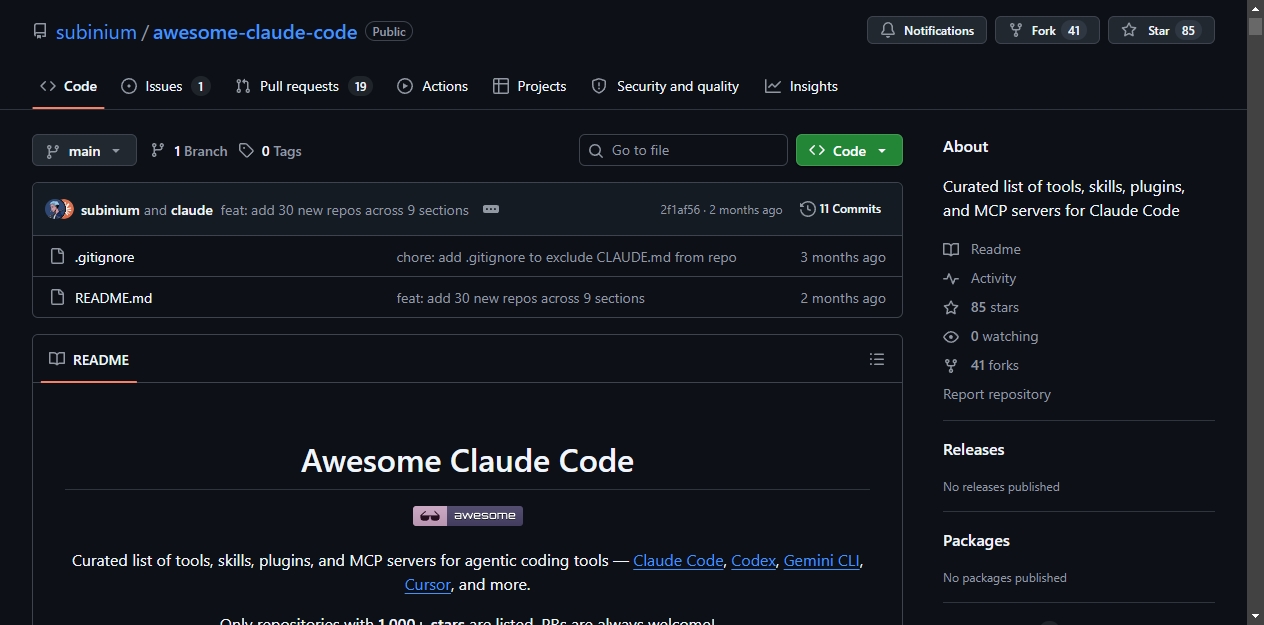Open the Code tab
Image resolution: width=1264 pixels, height=625 pixels.
coord(68,86)
